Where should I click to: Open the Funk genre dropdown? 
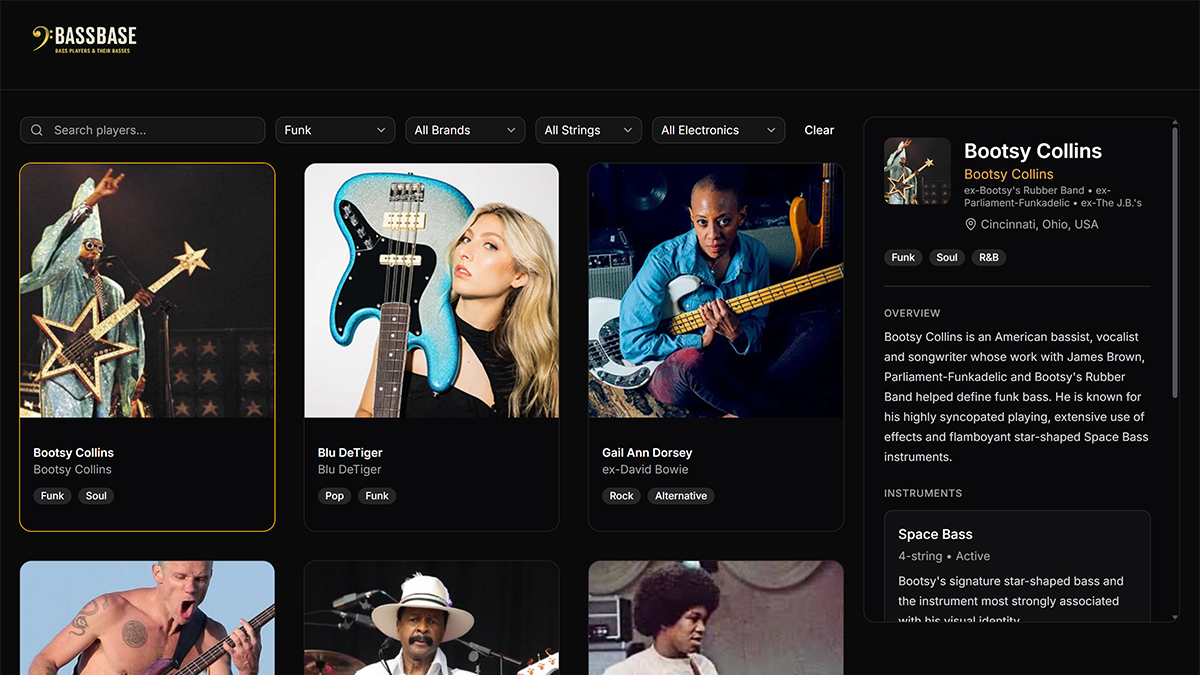click(x=335, y=130)
